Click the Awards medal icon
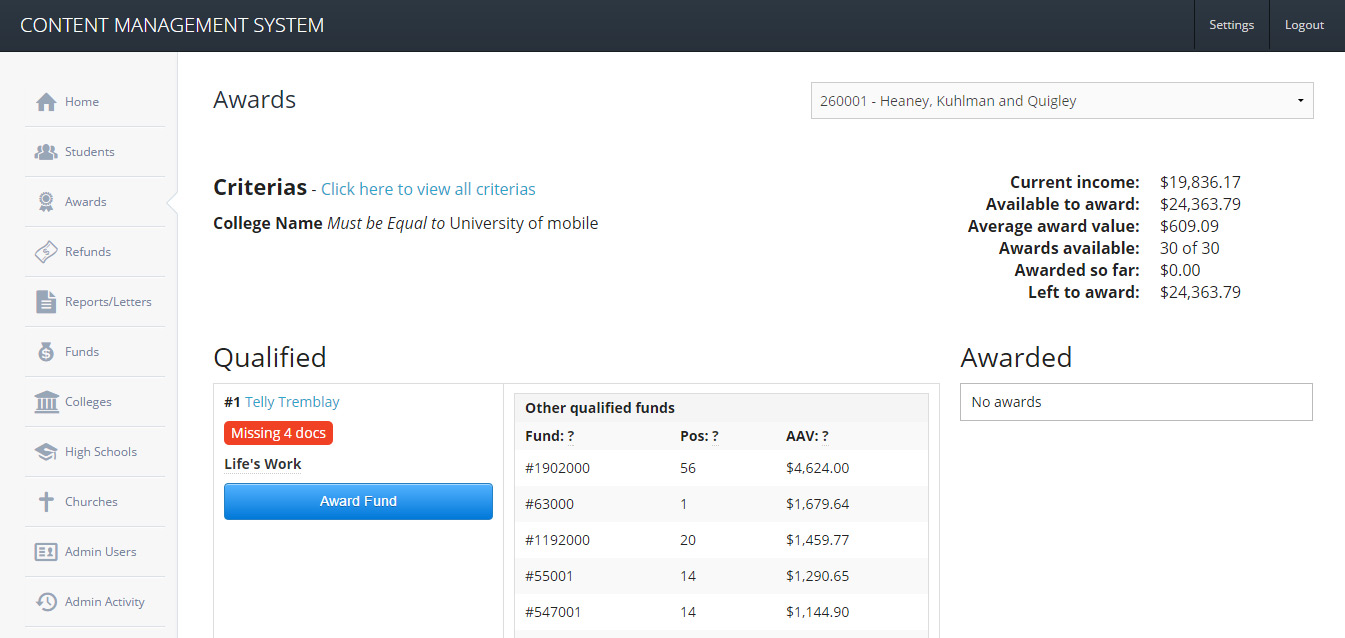This screenshot has height=638, width=1345. point(46,201)
